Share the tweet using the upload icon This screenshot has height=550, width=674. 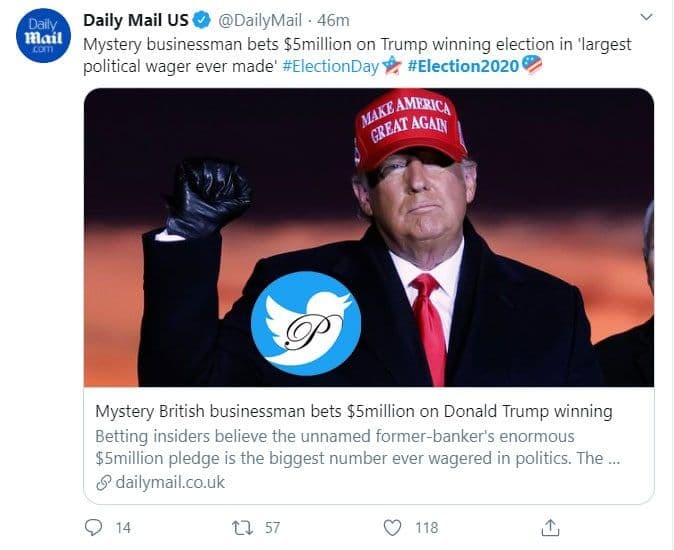point(549,526)
